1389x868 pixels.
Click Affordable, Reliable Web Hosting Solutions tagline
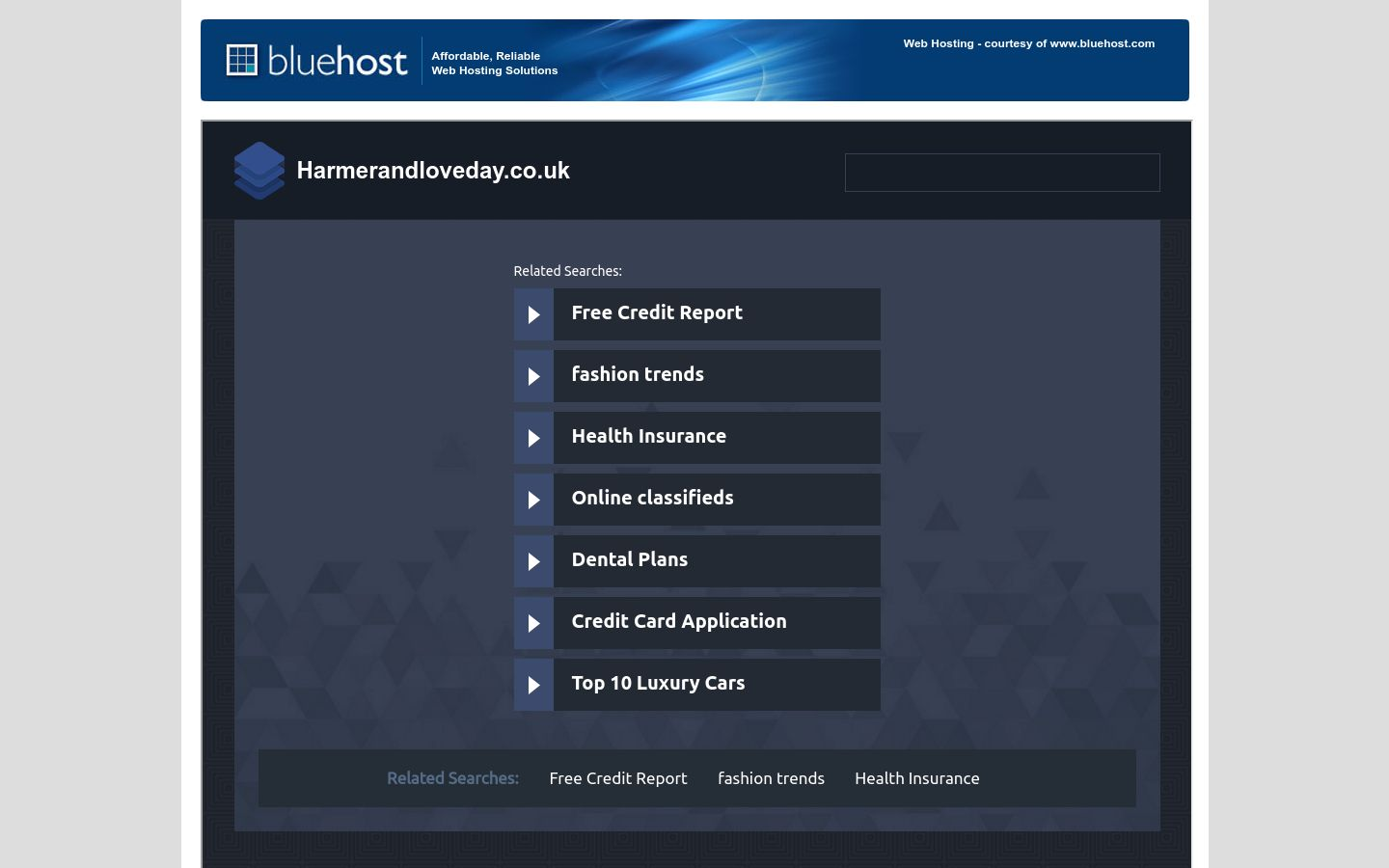[495, 63]
